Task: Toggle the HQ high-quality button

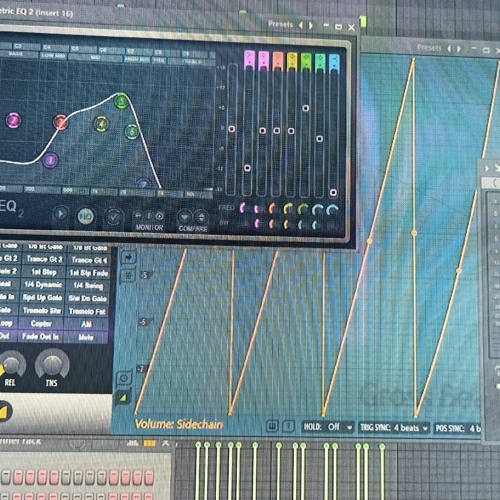Action: pos(86,216)
